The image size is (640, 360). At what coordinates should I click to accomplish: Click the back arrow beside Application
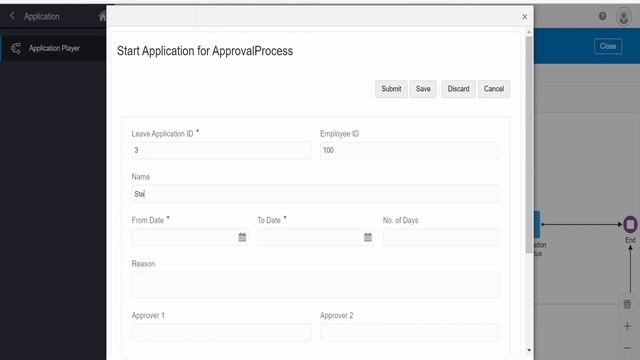point(12,16)
